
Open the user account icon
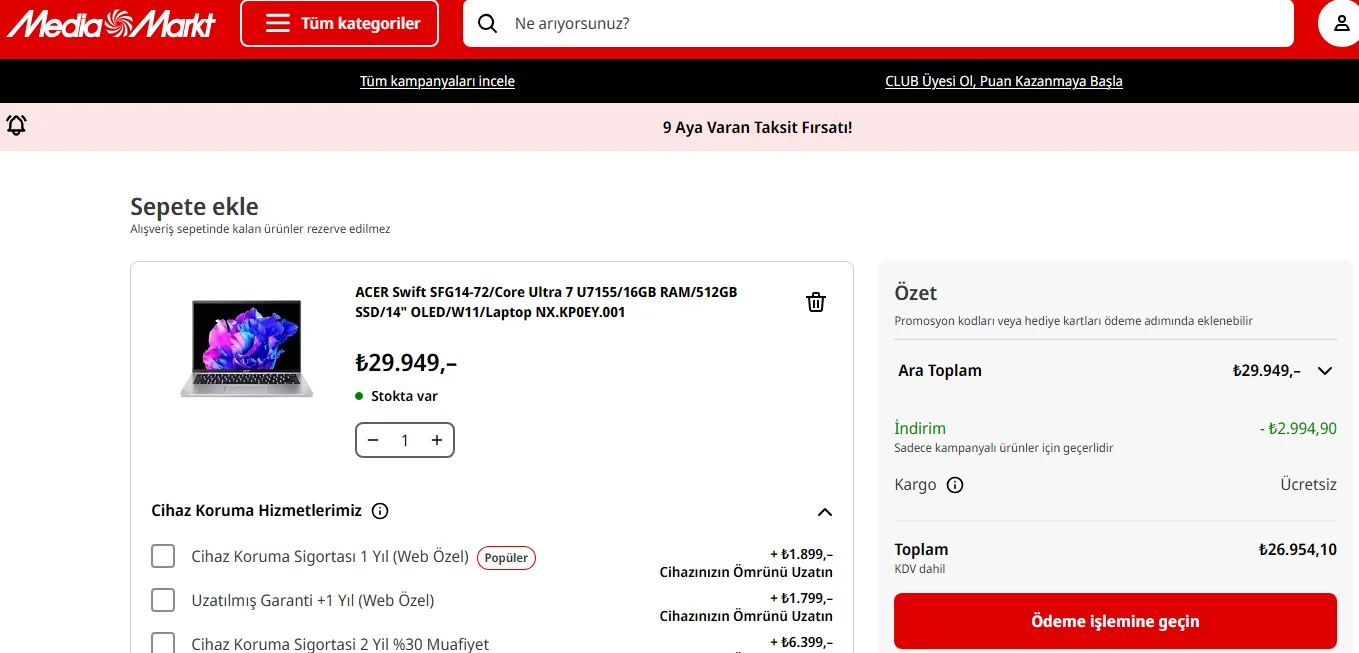(1341, 23)
